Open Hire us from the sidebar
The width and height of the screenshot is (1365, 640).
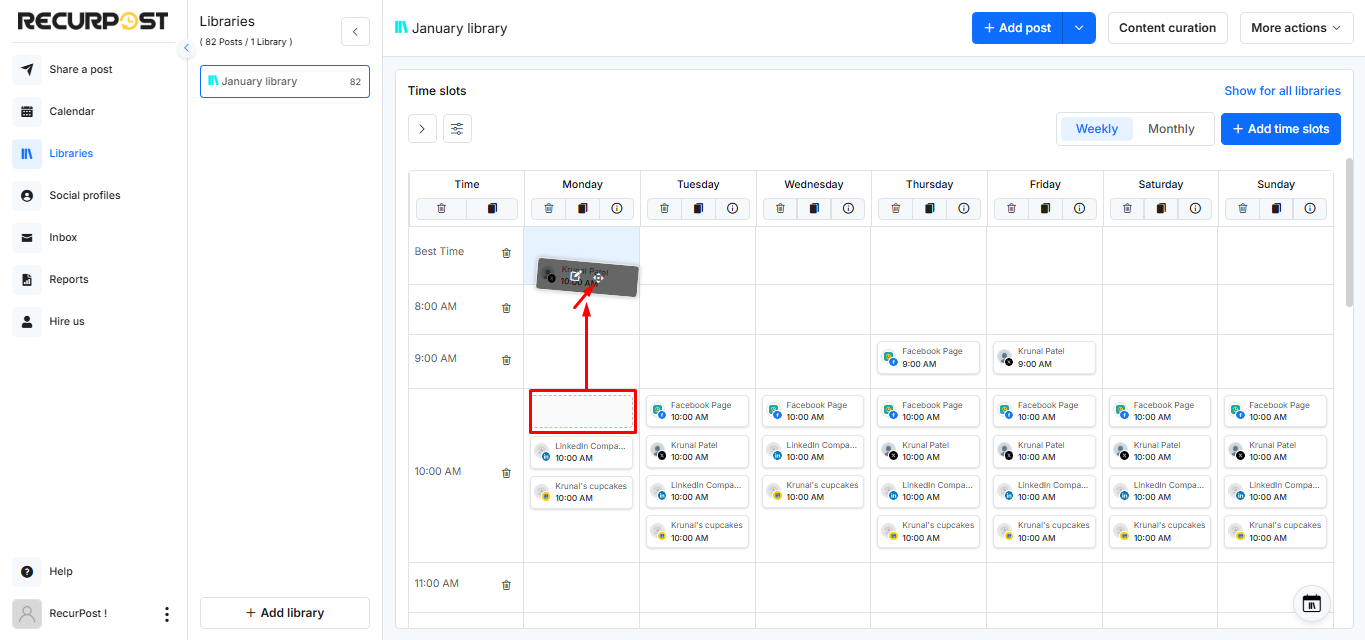click(28, 321)
